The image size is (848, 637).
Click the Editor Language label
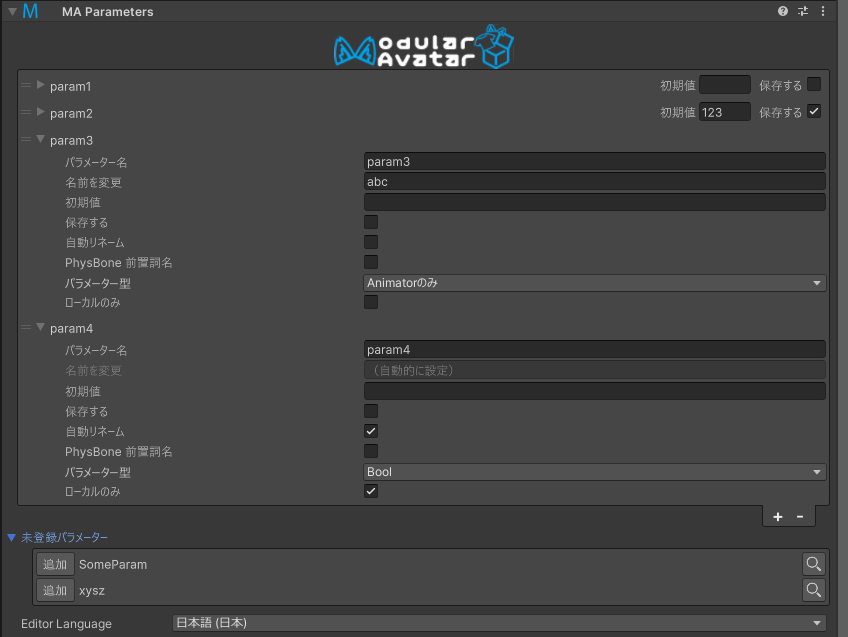[x=67, y=624]
